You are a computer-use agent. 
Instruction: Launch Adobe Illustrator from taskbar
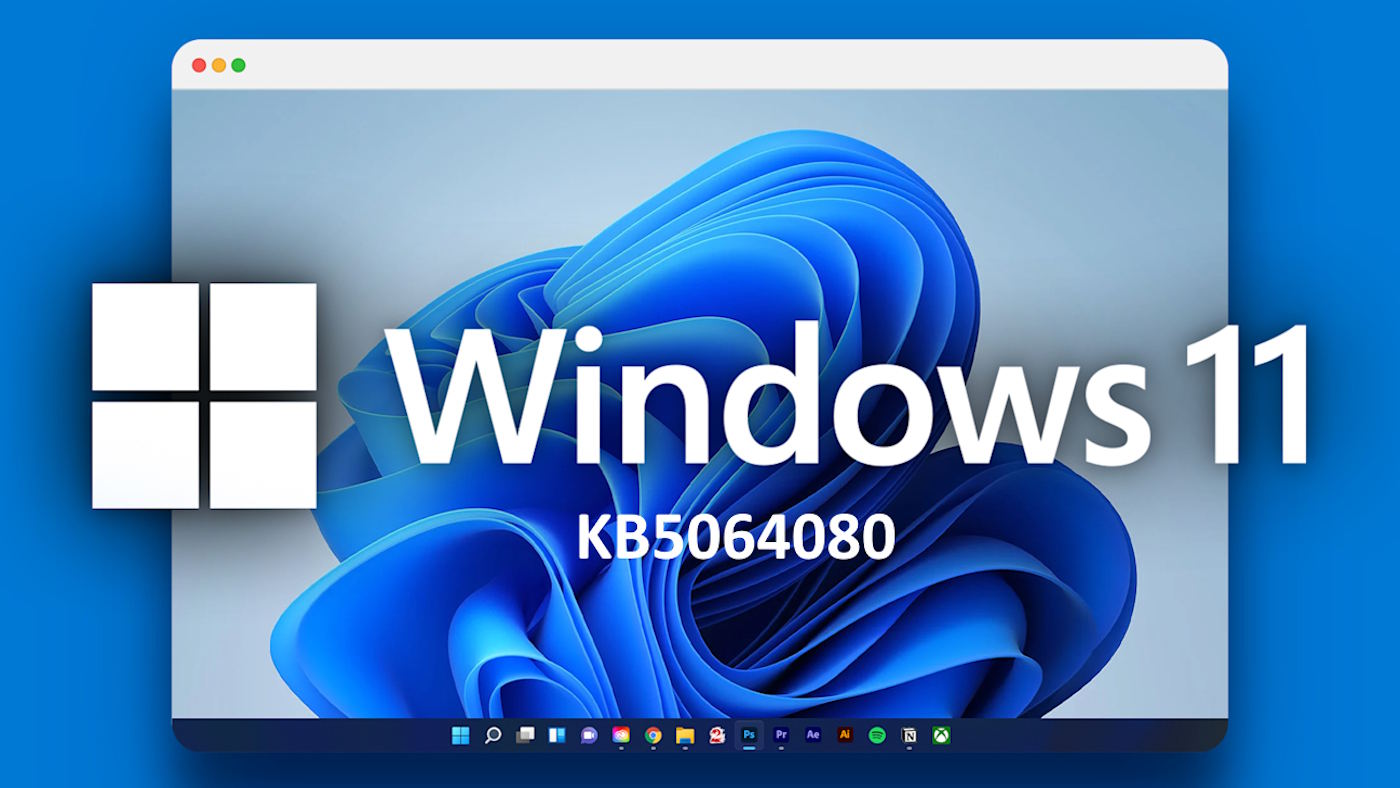(845, 735)
